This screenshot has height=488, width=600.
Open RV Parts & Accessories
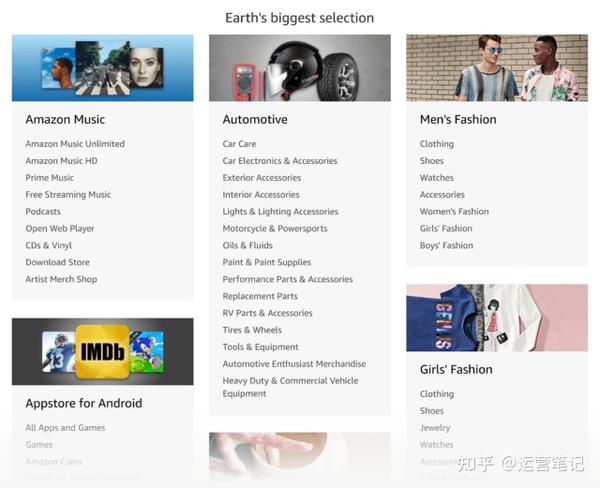(267, 313)
